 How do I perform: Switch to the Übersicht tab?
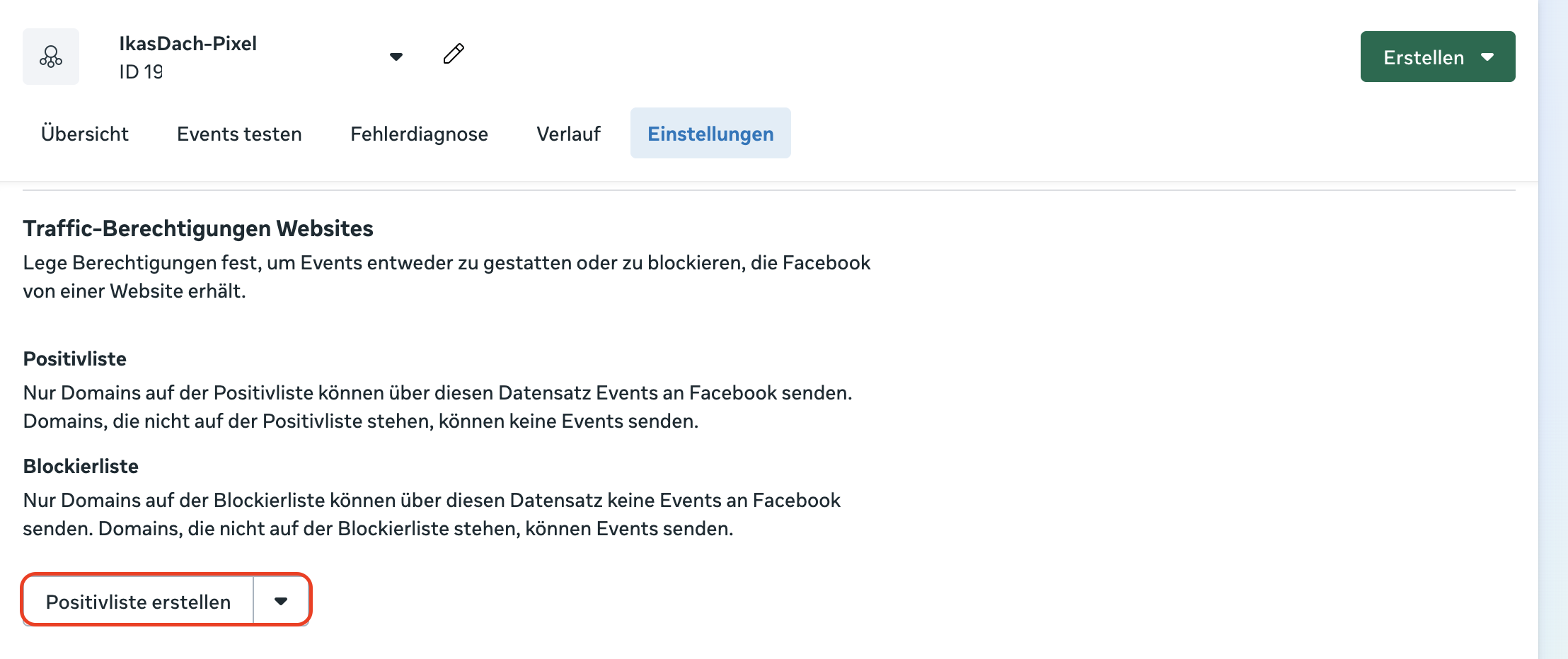tap(85, 134)
